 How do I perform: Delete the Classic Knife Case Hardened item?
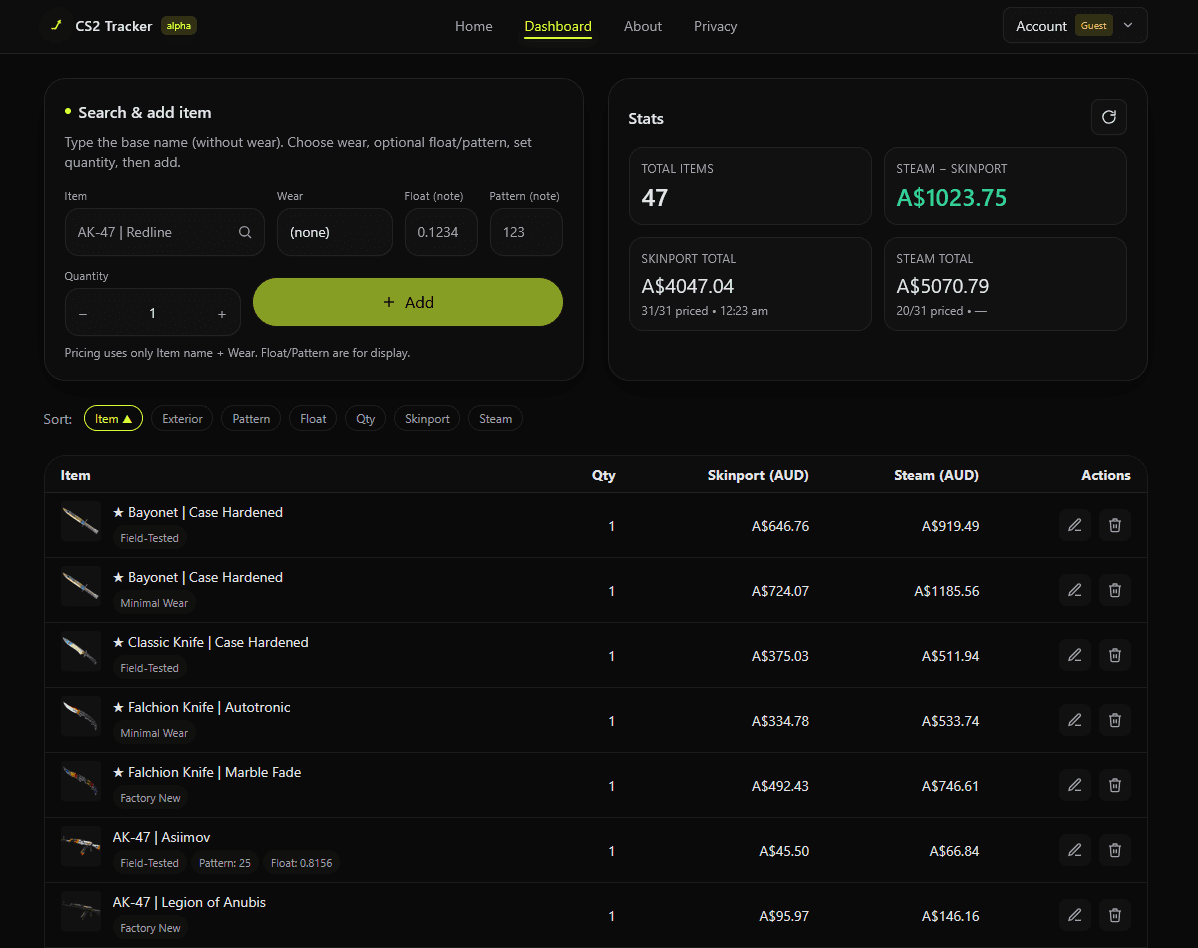click(1114, 655)
